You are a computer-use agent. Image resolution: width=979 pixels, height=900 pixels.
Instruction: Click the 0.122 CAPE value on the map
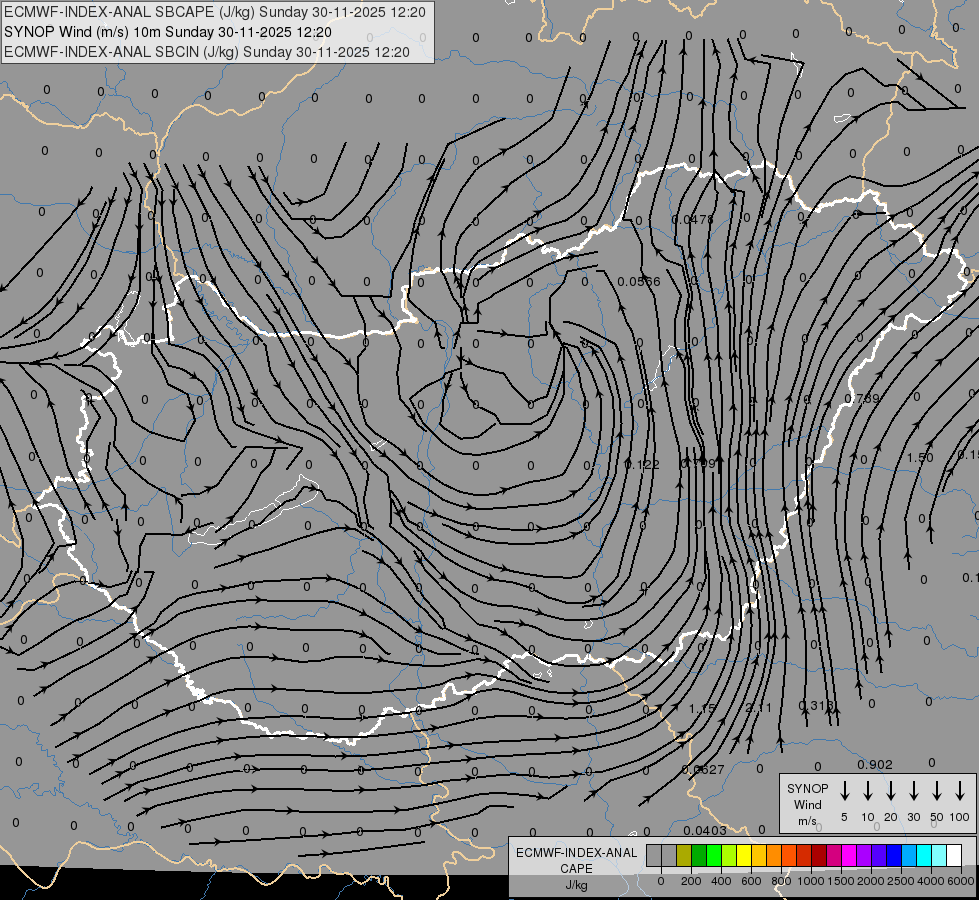[642, 464]
